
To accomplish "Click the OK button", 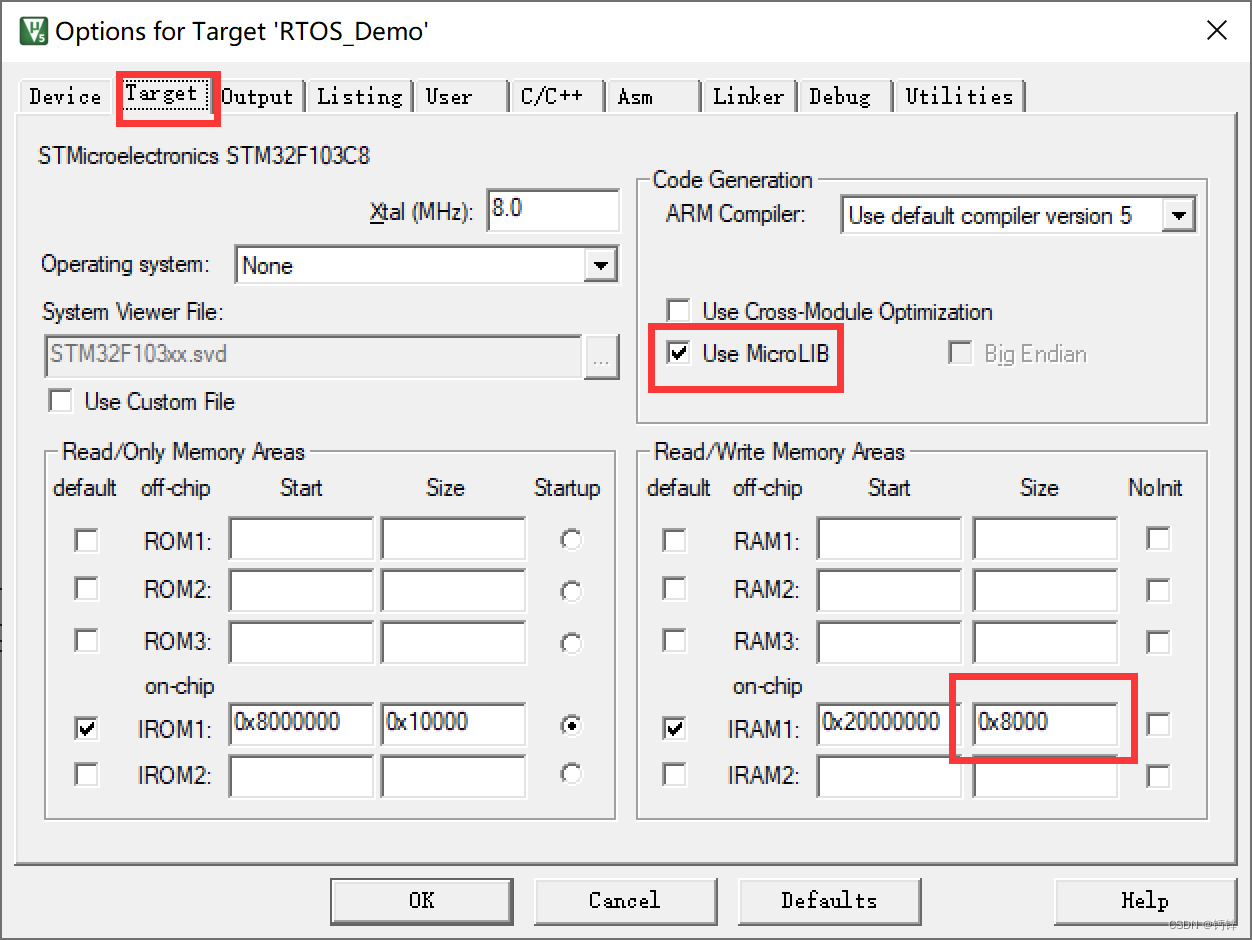I will (422, 900).
